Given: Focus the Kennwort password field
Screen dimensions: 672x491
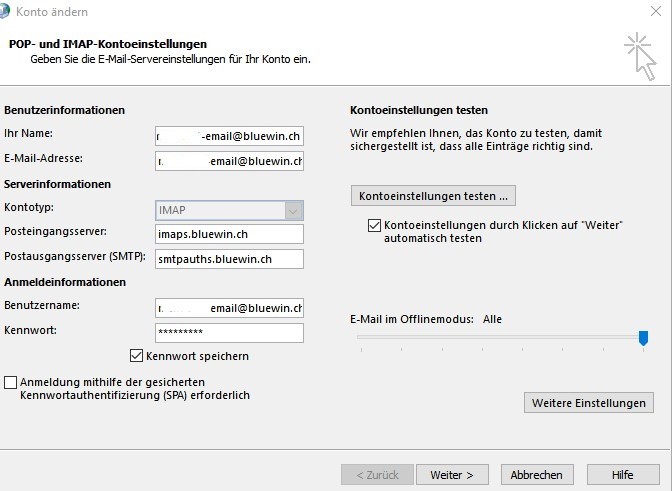Looking at the screenshot, I should [x=229, y=333].
